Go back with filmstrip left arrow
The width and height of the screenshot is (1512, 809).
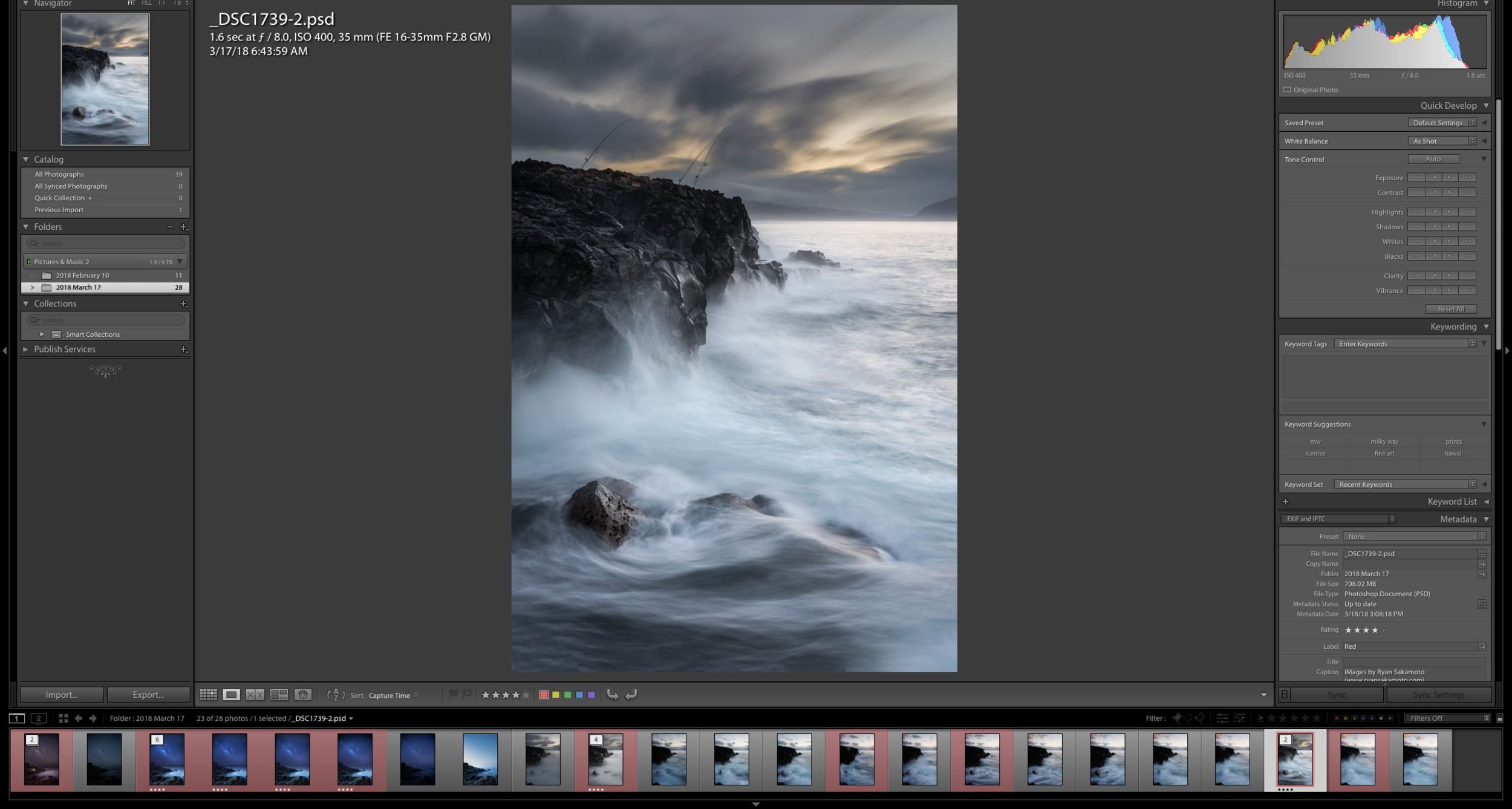pos(79,718)
